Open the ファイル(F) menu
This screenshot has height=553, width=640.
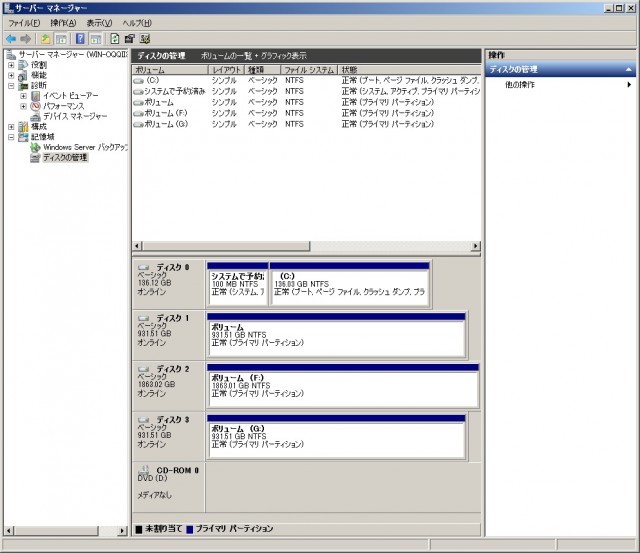click(25, 22)
